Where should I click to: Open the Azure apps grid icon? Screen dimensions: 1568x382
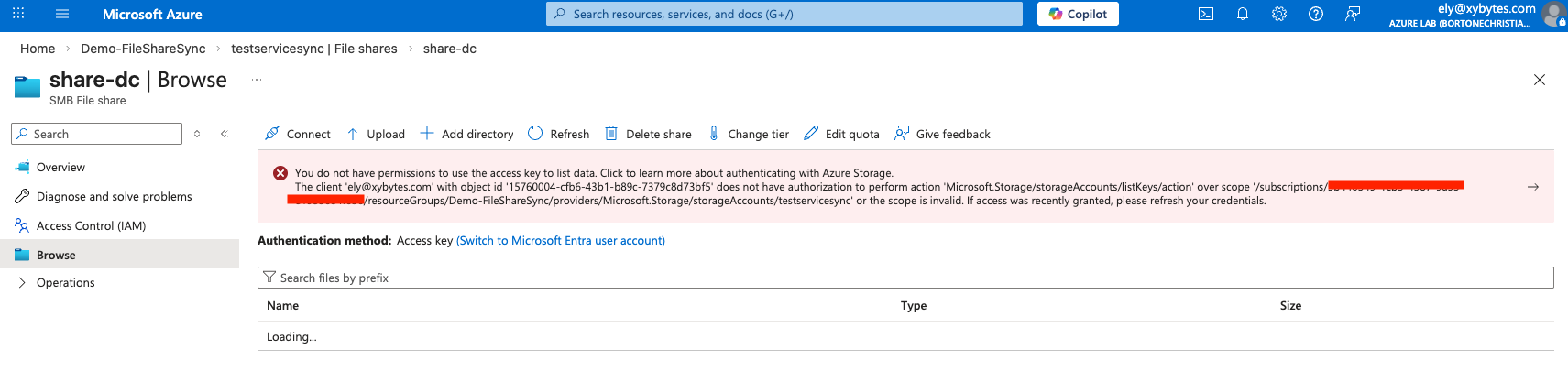coord(18,14)
